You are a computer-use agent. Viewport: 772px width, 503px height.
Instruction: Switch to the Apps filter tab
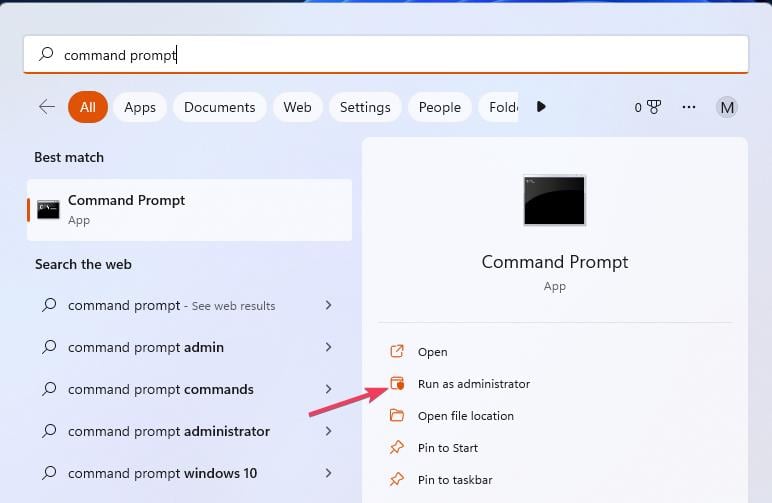[x=140, y=107]
